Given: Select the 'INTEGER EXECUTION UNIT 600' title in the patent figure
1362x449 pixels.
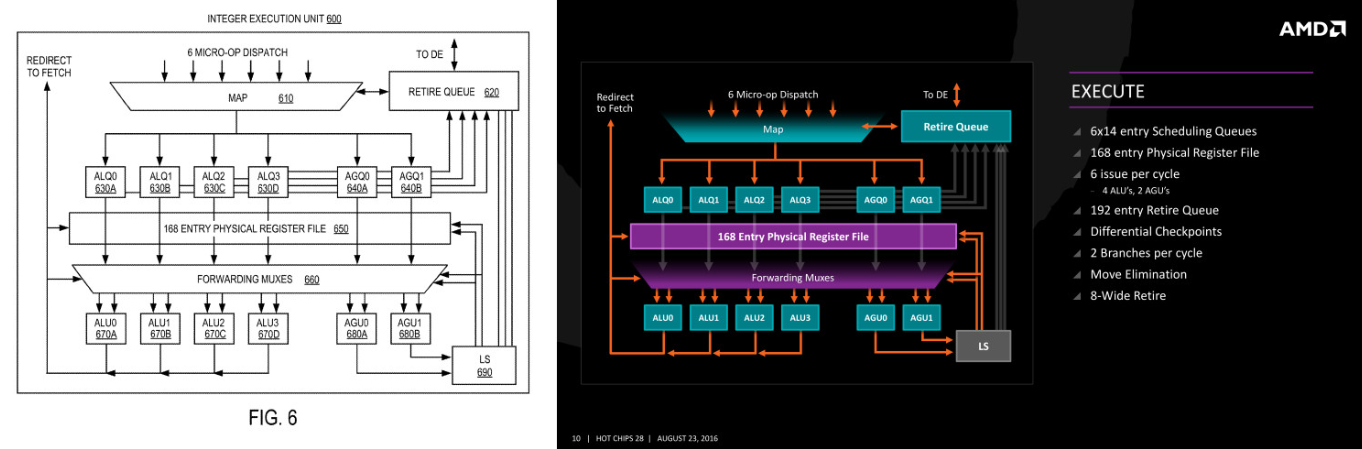Looking at the screenshot, I should (274, 19).
